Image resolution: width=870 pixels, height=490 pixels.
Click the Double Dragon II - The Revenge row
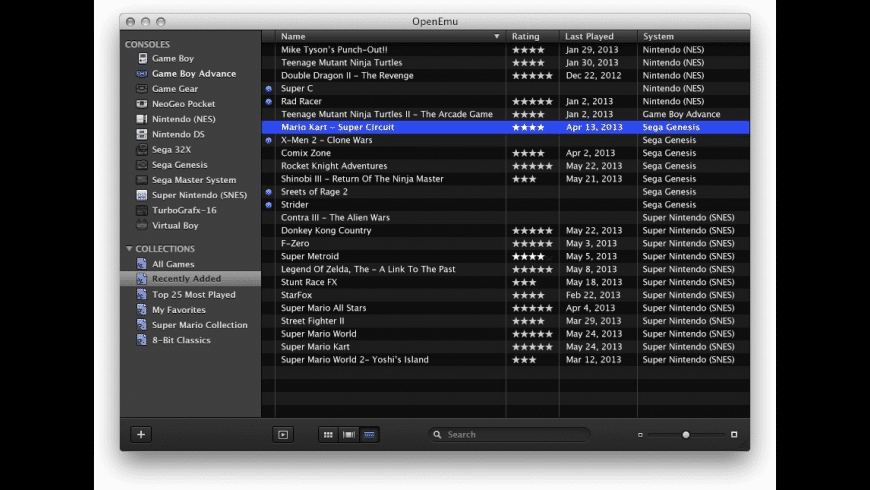click(x=505, y=75)
